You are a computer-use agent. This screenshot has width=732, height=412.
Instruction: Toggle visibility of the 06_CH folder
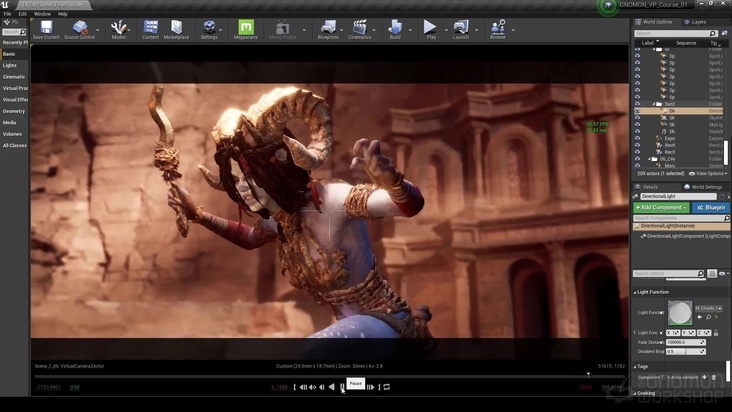click(x=637, y=159)
